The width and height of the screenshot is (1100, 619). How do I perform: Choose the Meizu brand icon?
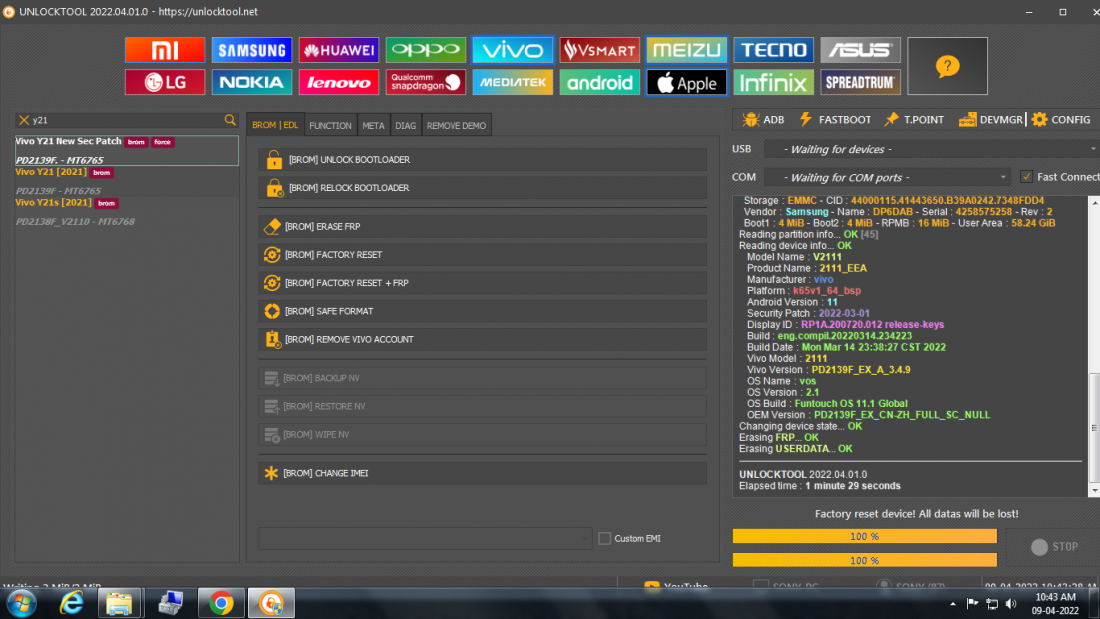pos(687,50)
